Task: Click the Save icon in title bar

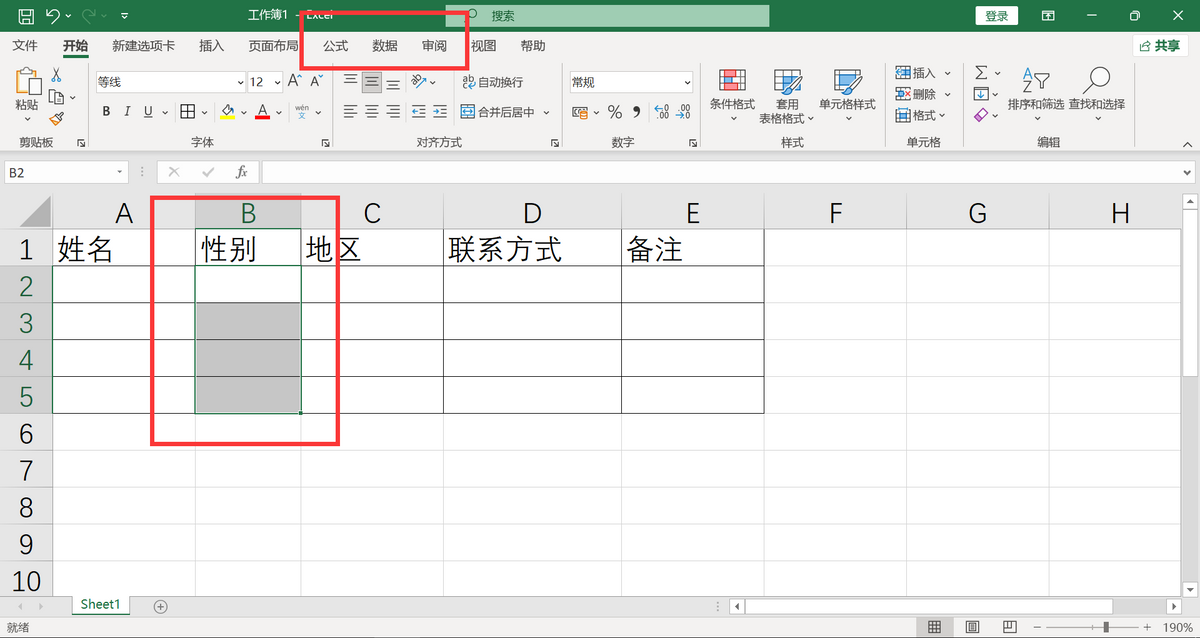Action: 26,16
